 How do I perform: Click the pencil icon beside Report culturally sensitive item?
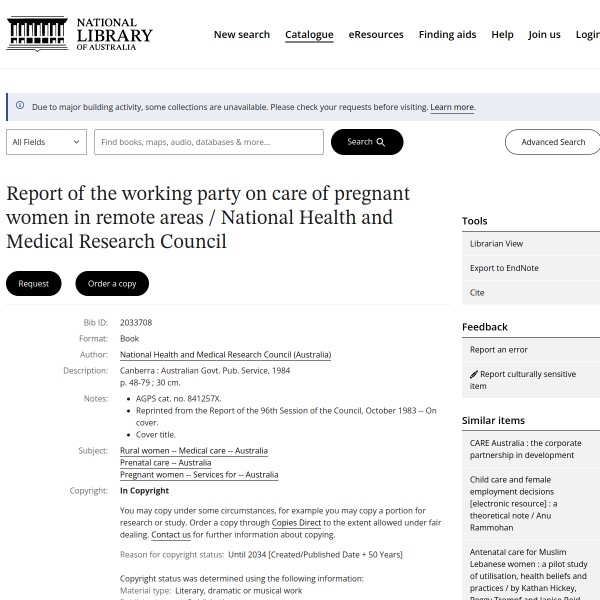474,375
